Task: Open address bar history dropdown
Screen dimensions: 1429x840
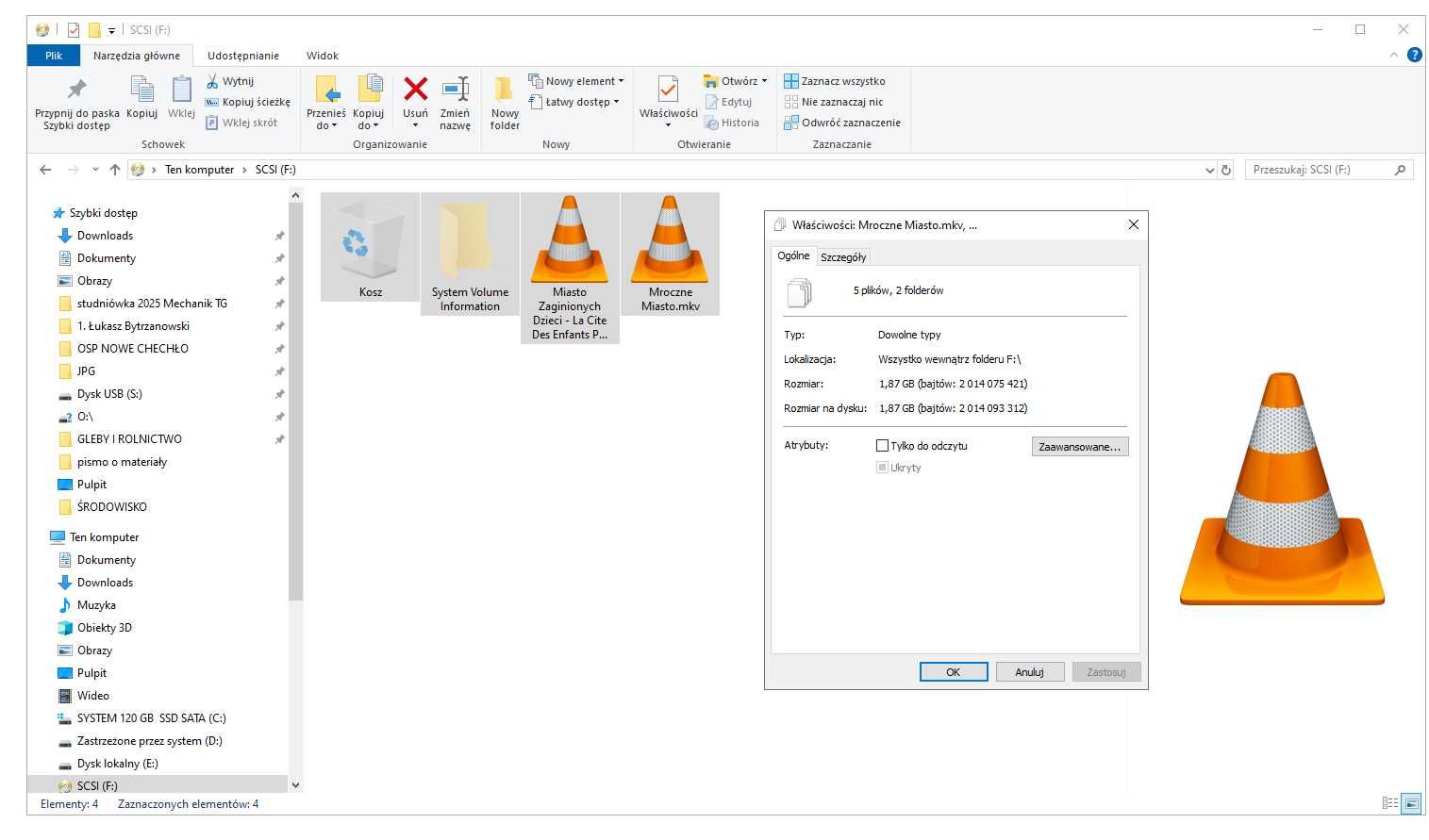Action: pos(1209,170)
